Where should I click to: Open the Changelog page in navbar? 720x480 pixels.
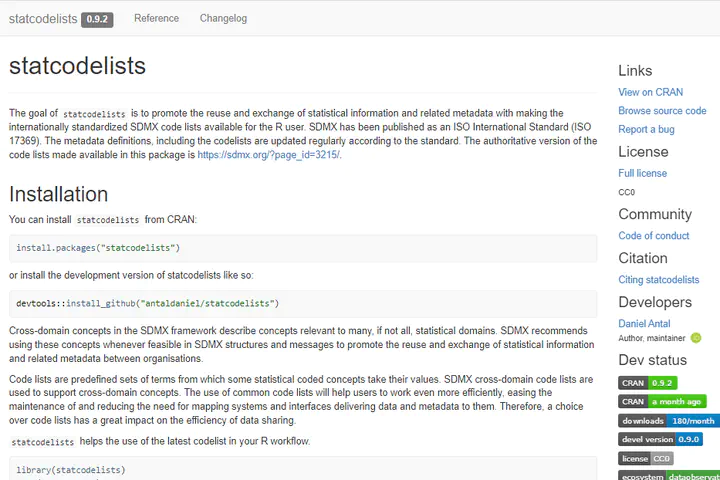point(223,18)
